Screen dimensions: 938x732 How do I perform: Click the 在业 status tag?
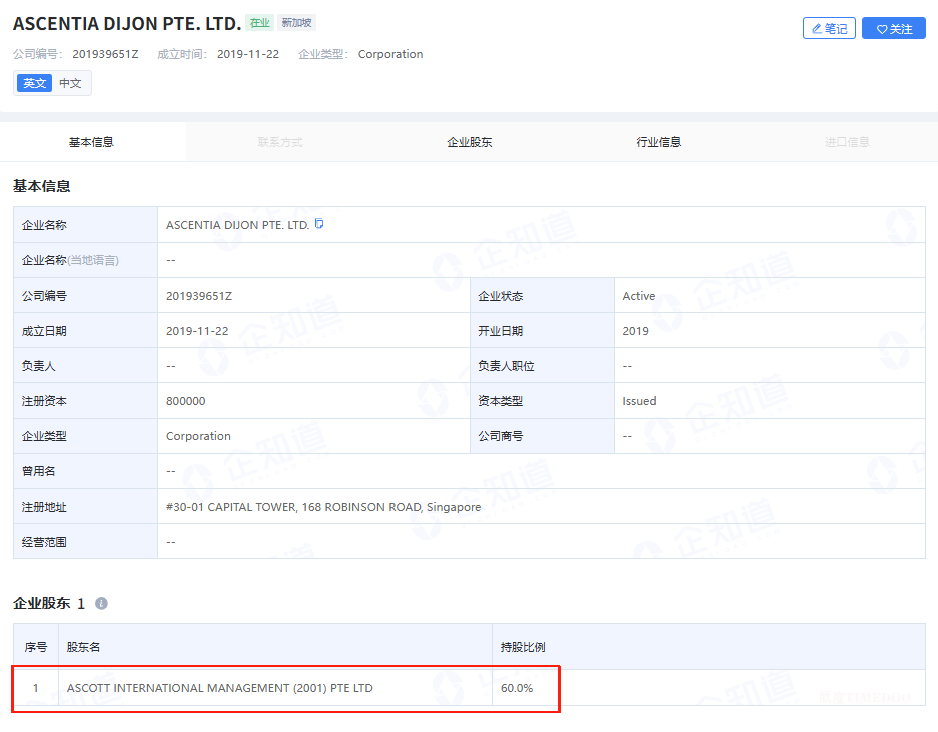(260, 23)
